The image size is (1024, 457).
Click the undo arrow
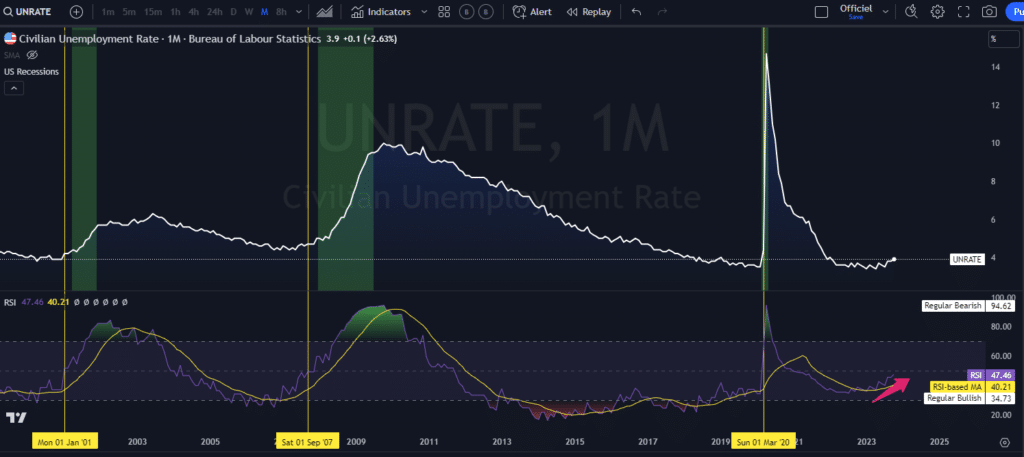pyautogui.click(x=637, y=12)
